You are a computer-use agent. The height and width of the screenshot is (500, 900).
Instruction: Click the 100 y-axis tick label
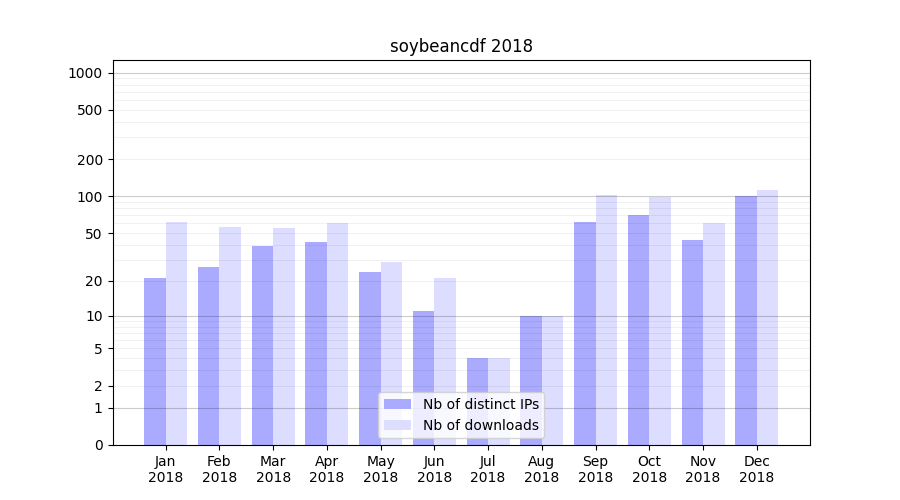click(x=89, y=197)
